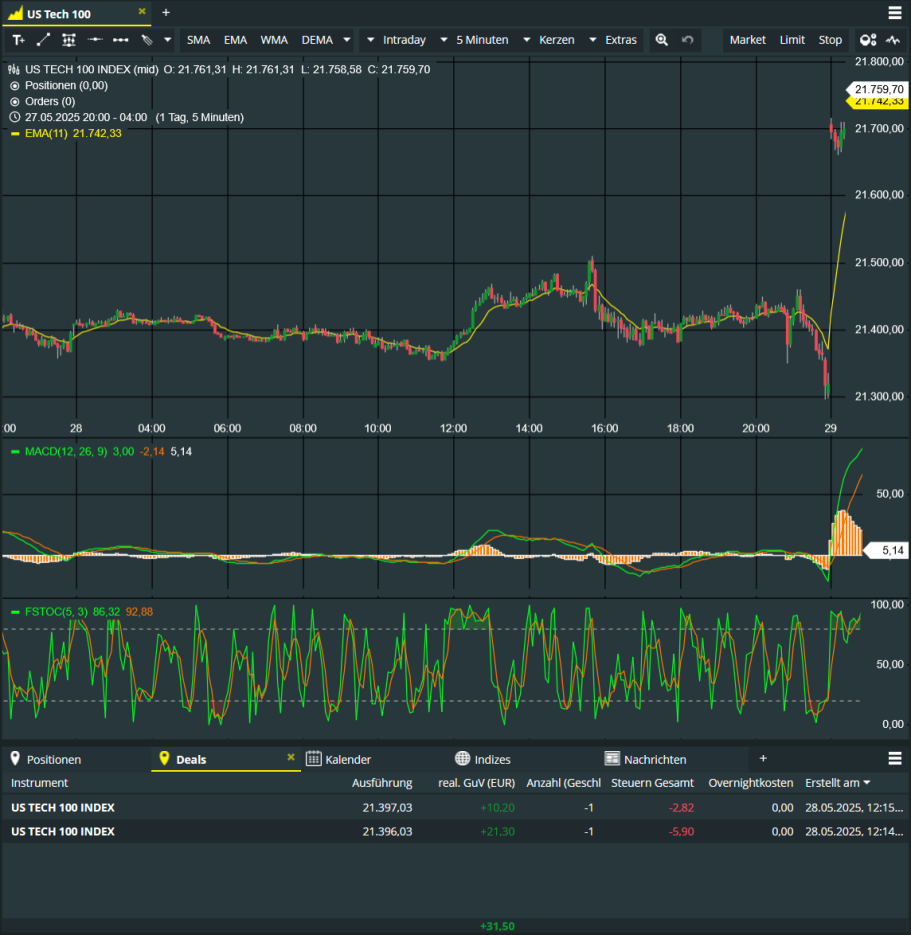
Task: Click the instrument bars icon in chart legend
Action: click(x=14, y=70)
